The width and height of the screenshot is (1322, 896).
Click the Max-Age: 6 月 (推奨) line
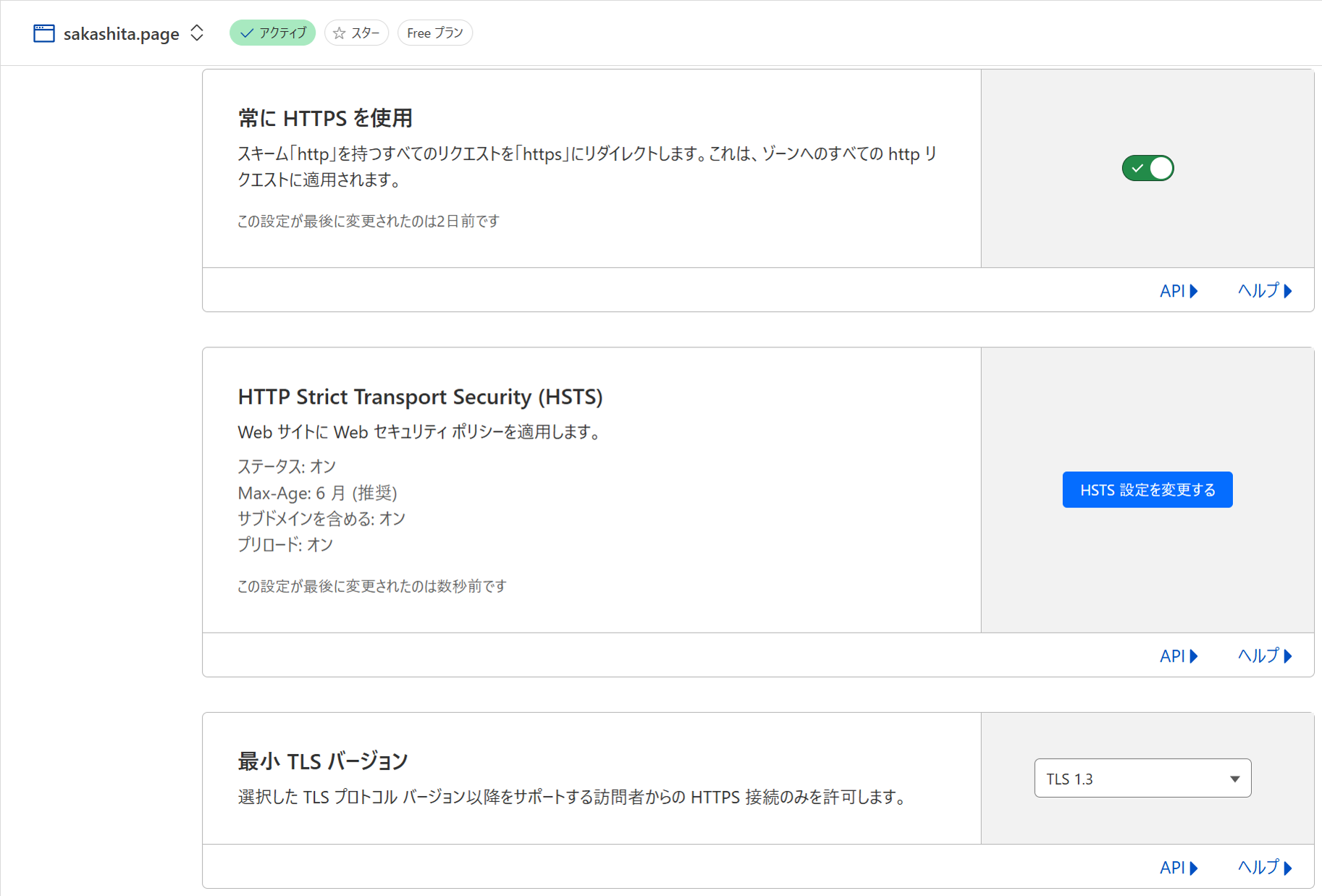click(317, 493)
